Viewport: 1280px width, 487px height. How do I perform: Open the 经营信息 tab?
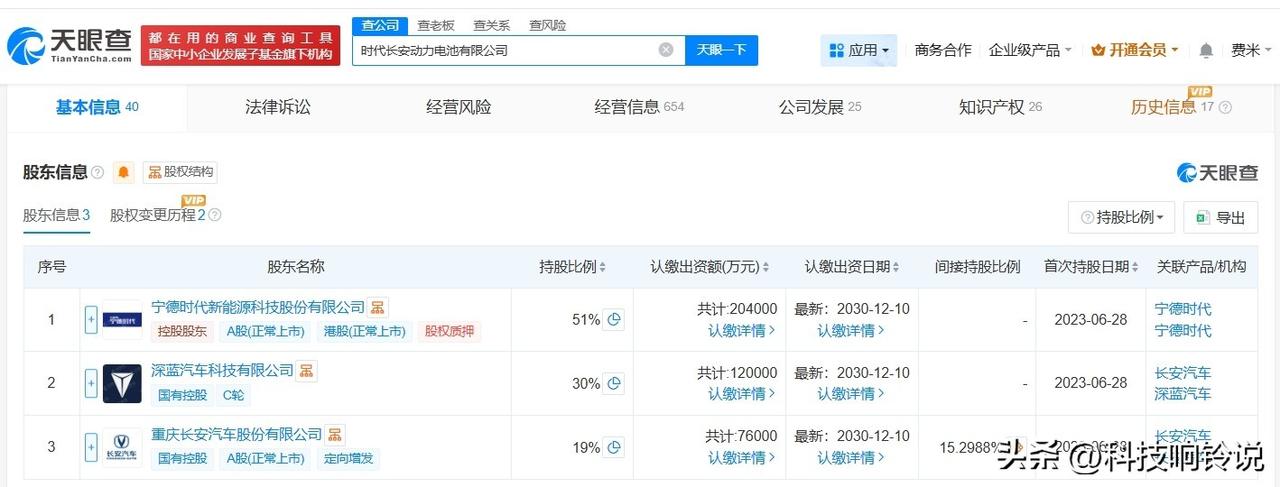(639, 107)
